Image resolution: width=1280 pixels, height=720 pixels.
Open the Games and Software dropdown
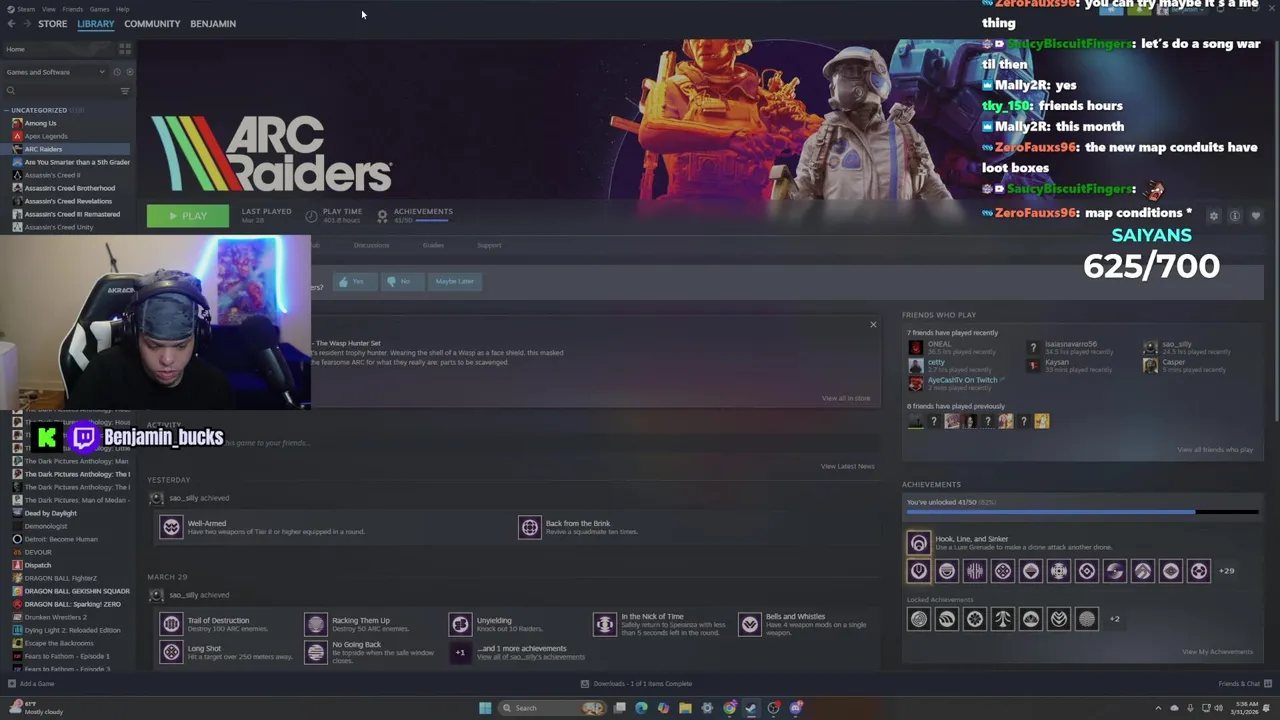(55, 72)
